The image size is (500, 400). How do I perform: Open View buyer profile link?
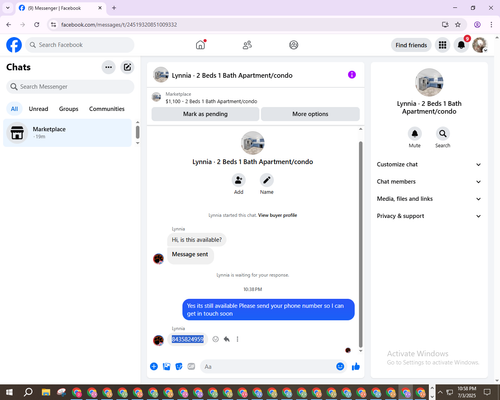[277, 215]
